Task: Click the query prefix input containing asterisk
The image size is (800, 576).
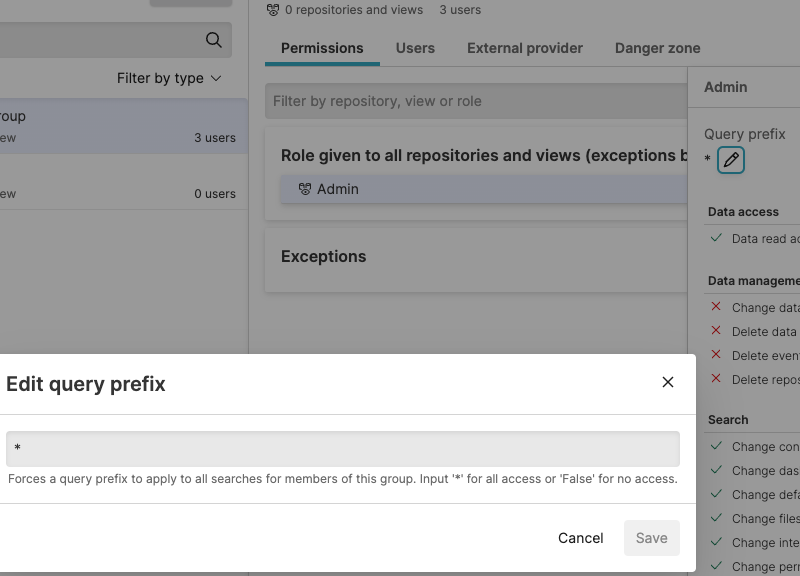Action: [x=340, y=449]
